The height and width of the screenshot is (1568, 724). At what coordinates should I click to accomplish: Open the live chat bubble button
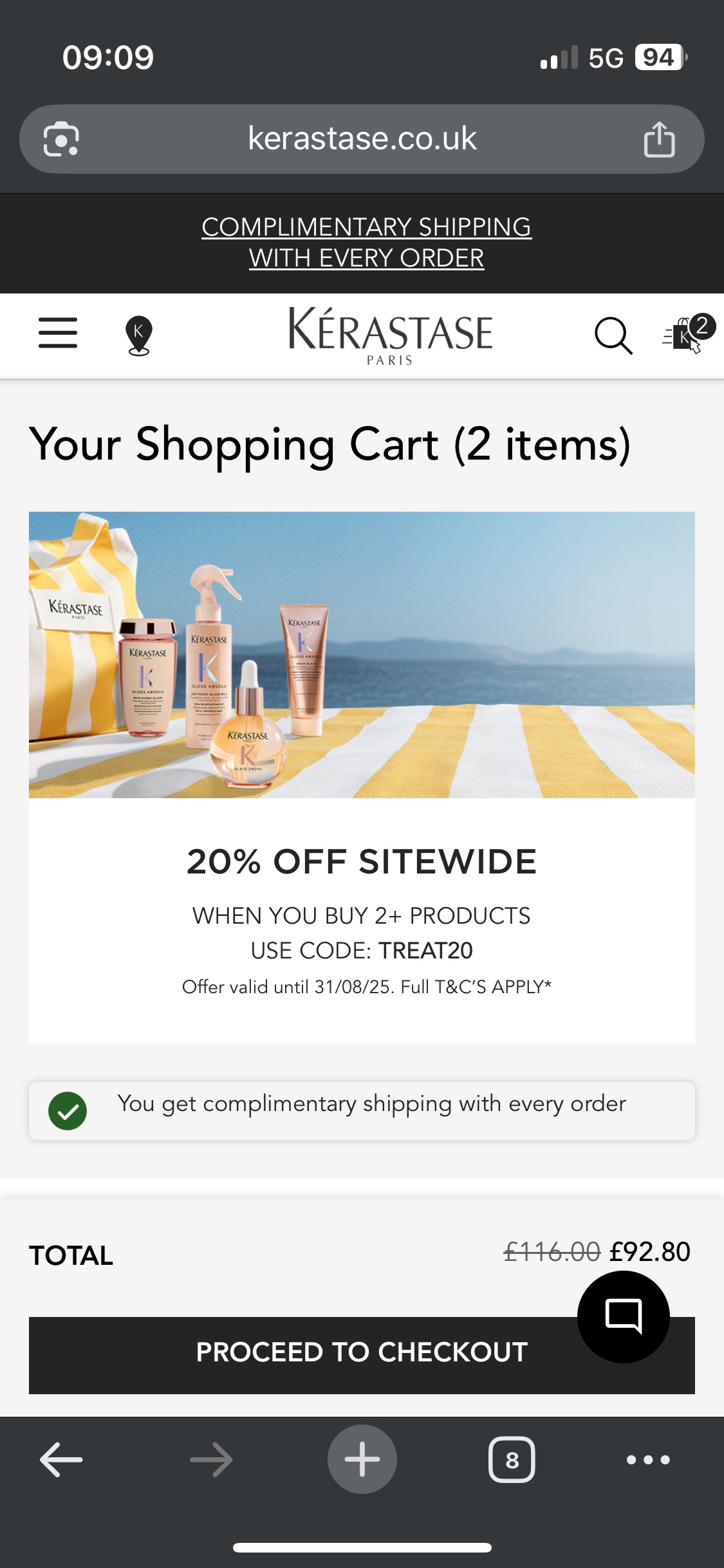point(623,1316)
